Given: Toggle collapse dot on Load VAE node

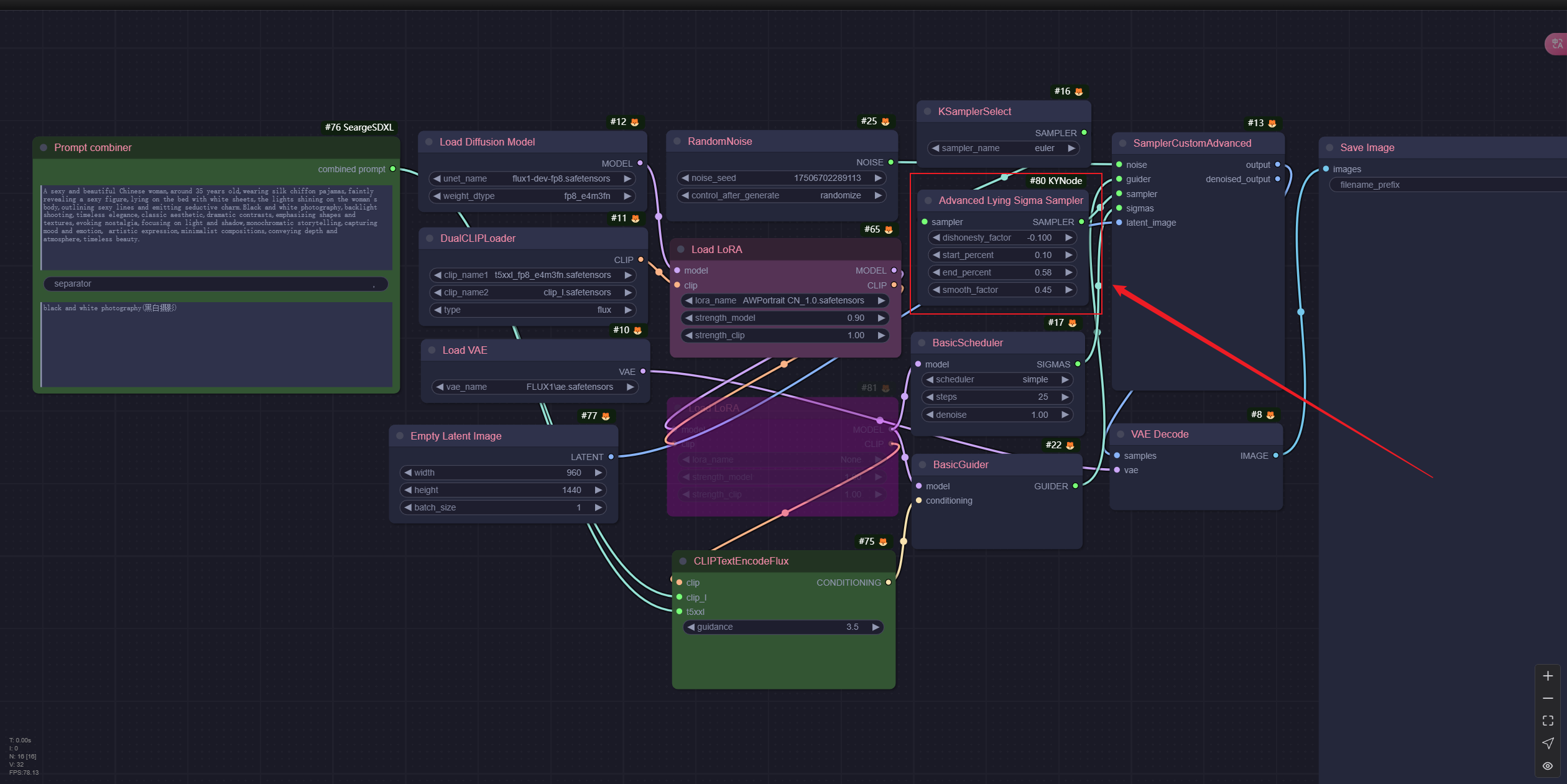Looking at the screenshot, I should pyautogui.click(x=432, y=350).
